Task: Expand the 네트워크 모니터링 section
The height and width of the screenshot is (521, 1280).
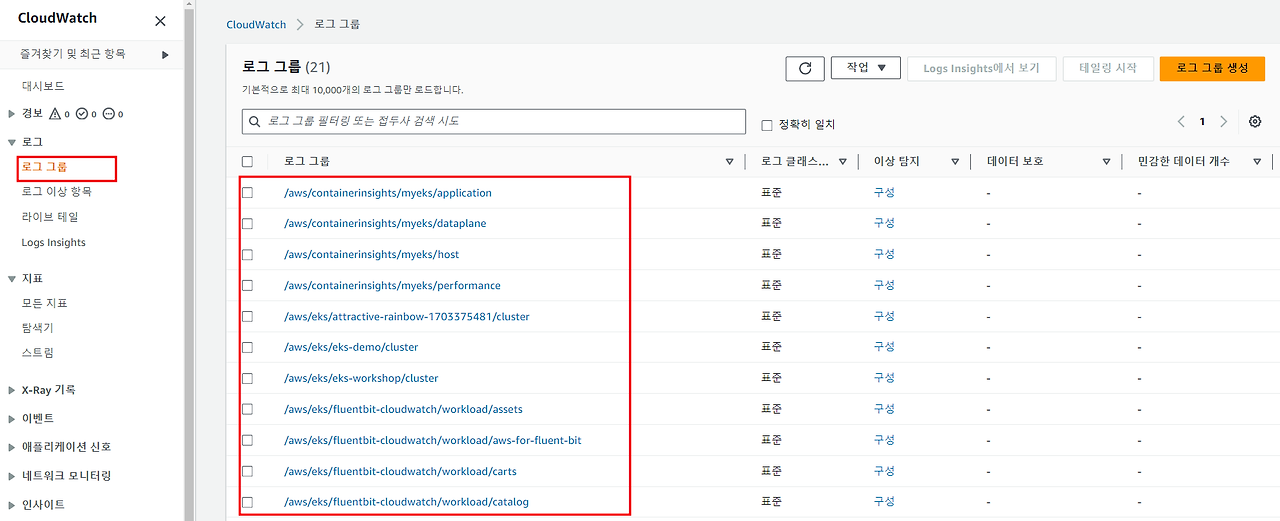Action: (12, 476)
